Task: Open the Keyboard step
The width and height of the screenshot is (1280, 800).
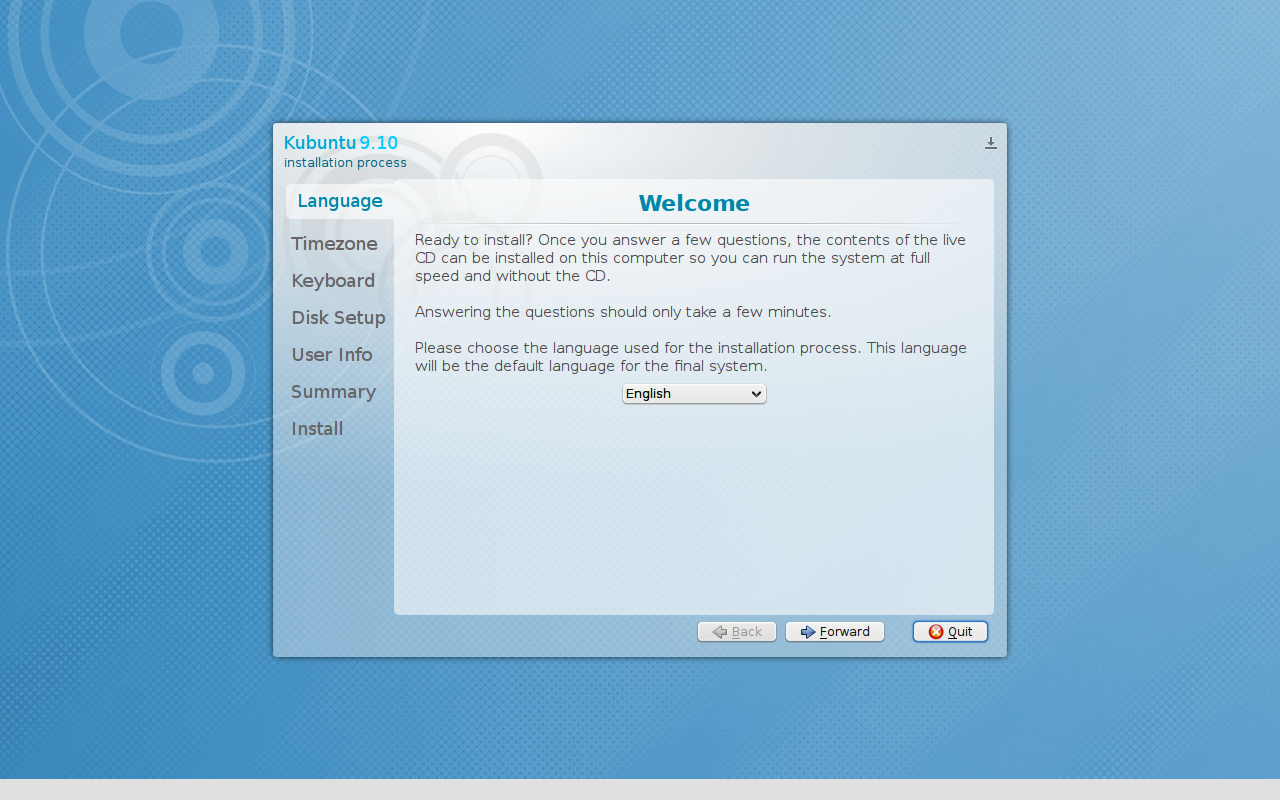Action: 333,281
